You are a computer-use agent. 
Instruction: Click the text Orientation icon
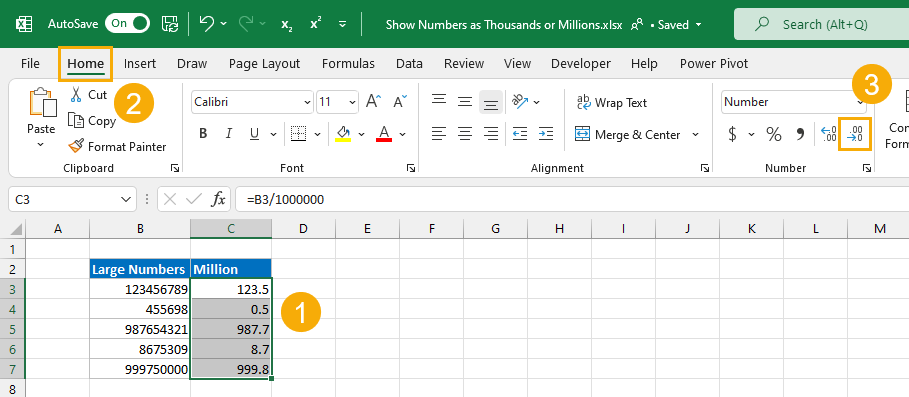[x=520, y=102]
